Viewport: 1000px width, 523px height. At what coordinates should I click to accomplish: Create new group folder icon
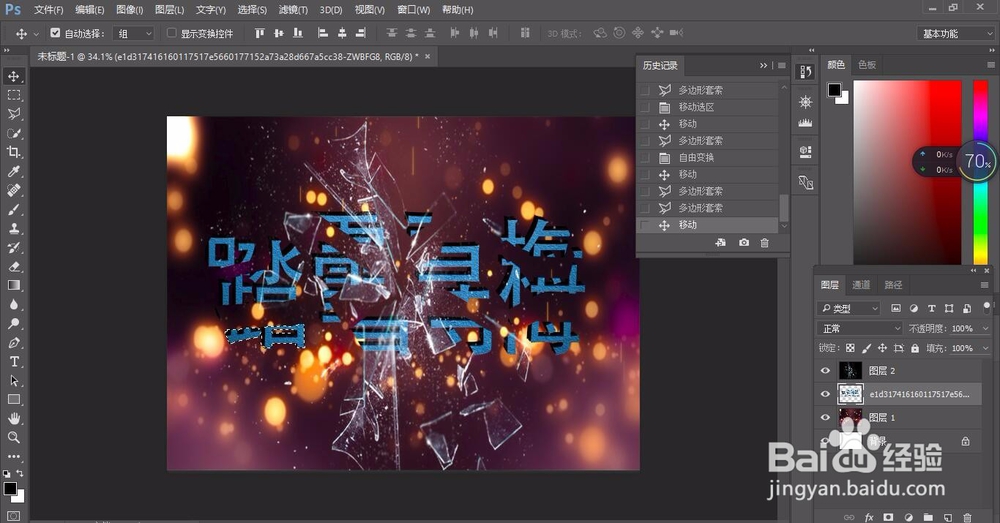tap(928, 517)
